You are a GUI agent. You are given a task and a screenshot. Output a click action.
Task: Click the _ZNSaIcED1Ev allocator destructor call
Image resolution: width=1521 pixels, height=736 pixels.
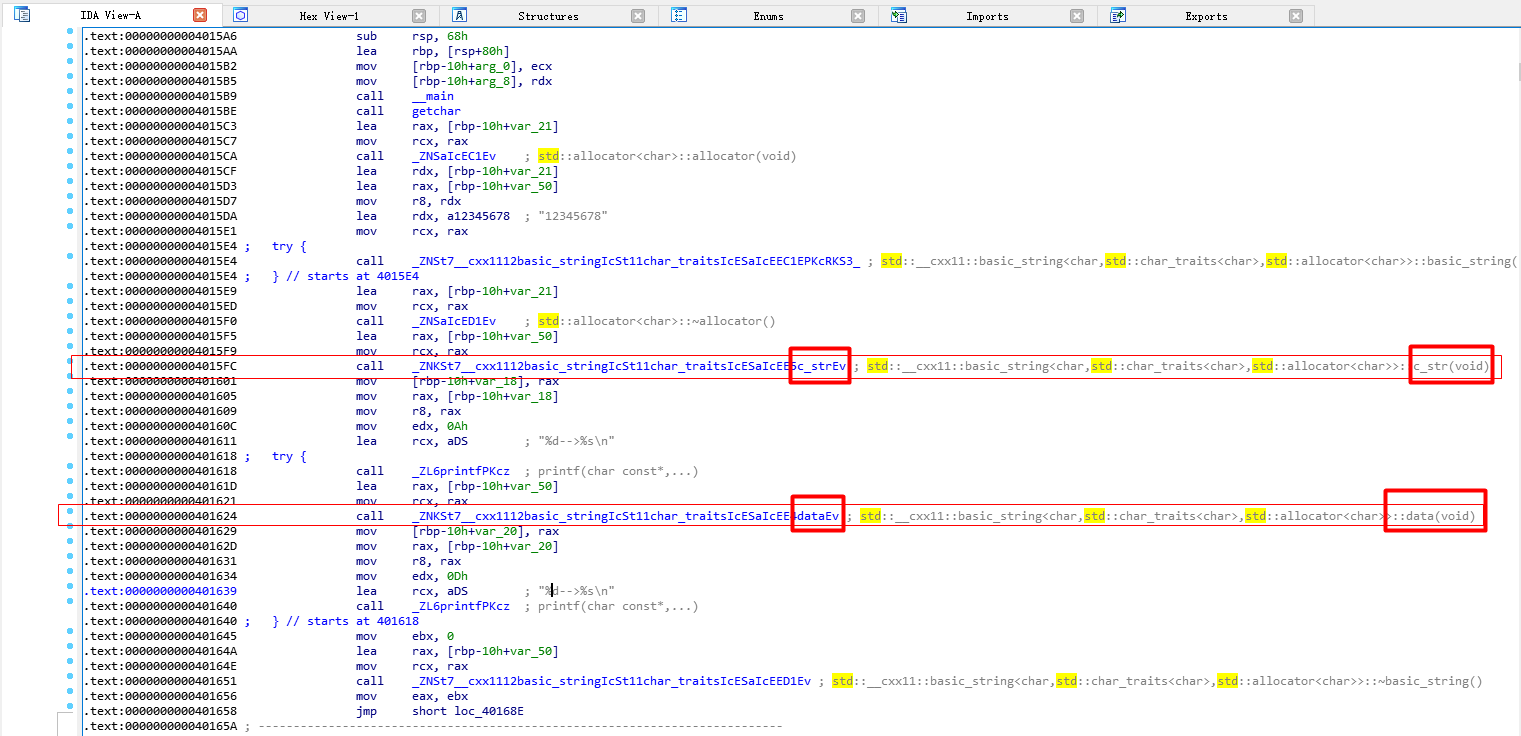454,321
